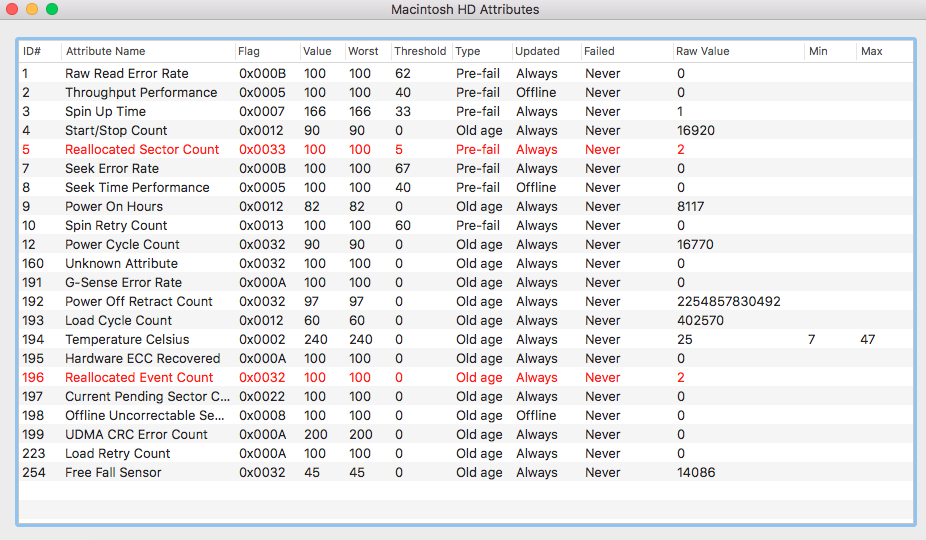Select the Power Off Retract Count attribute

pos(467,301)
